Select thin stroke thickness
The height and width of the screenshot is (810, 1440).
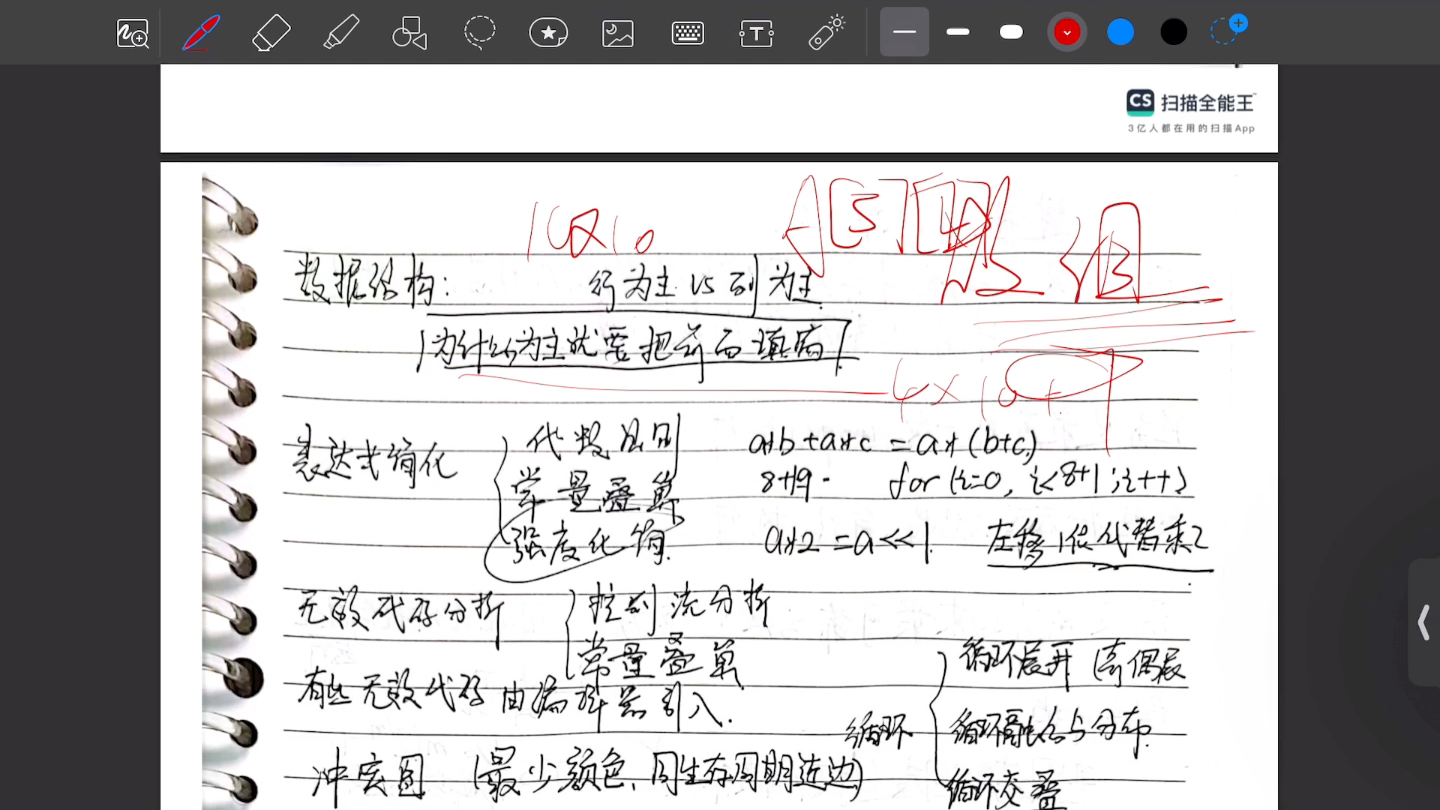(x=905, y=32)
